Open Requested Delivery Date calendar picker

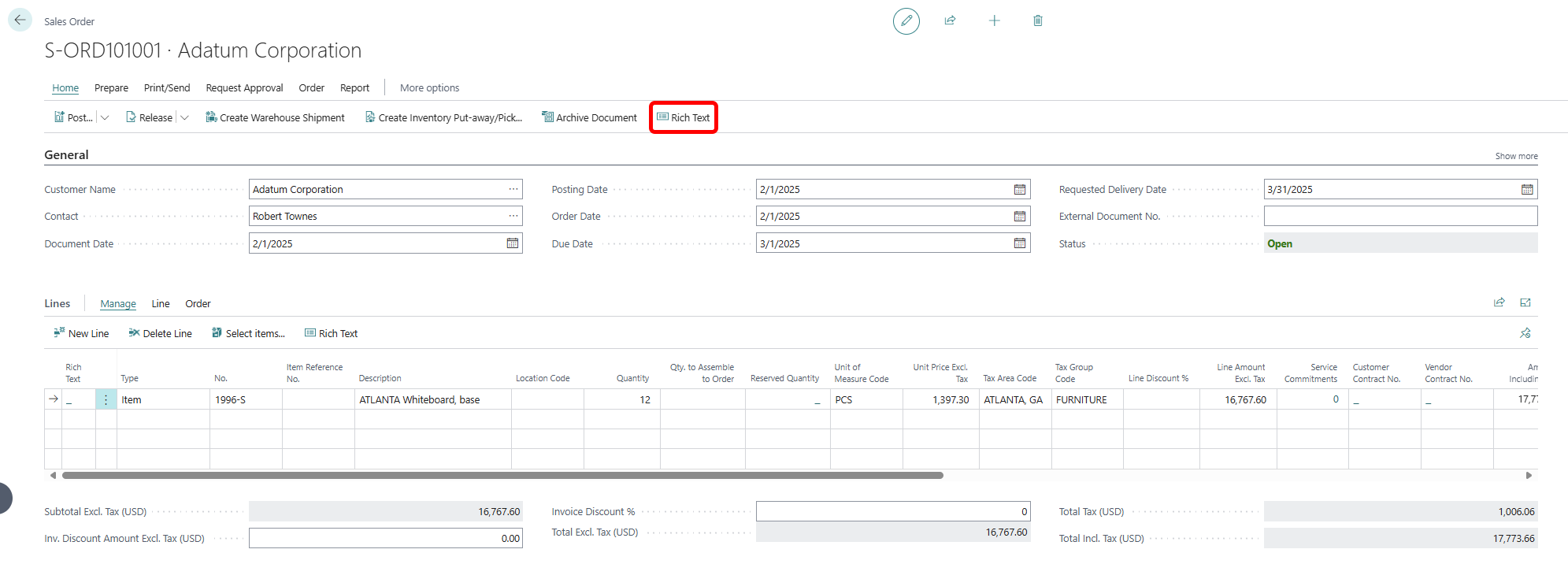tap(1527, 189)
